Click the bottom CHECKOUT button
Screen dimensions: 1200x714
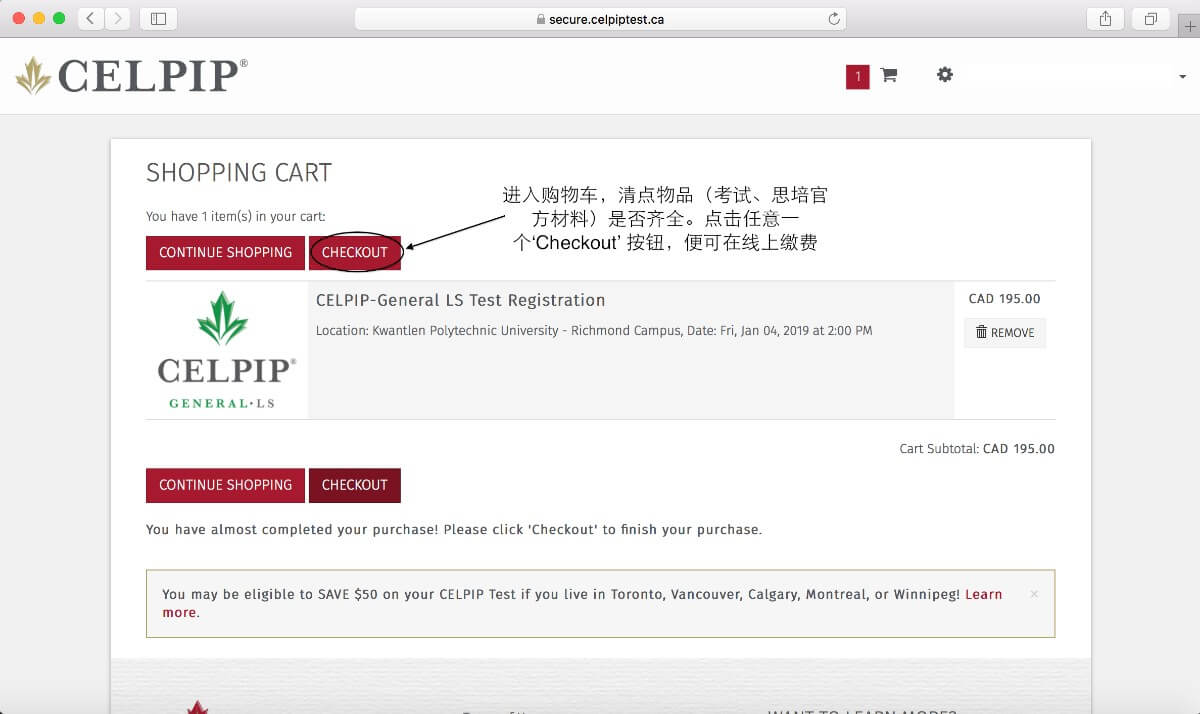pos(355,485)
